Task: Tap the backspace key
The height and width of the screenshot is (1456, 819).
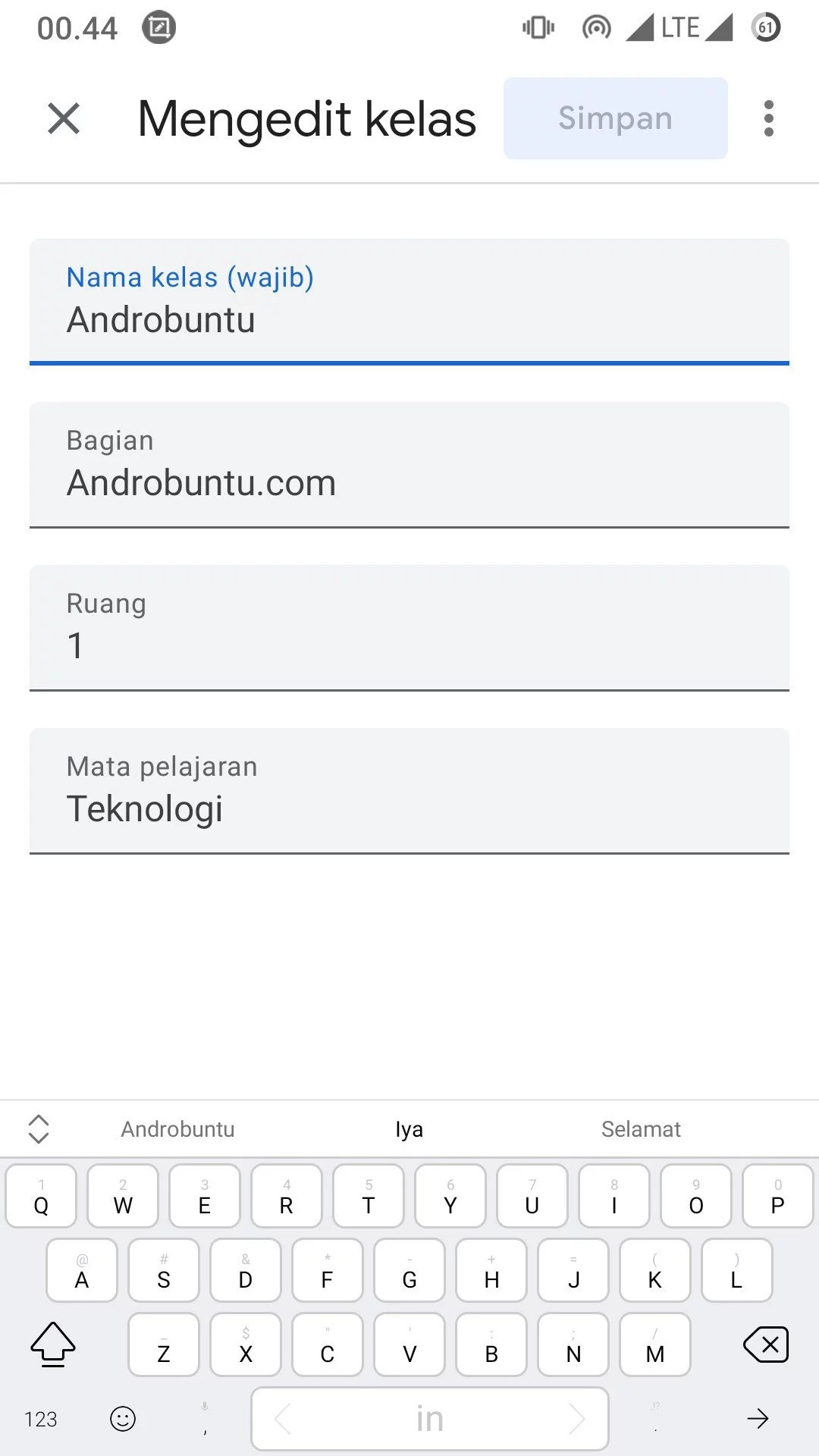Action: 768,1345
